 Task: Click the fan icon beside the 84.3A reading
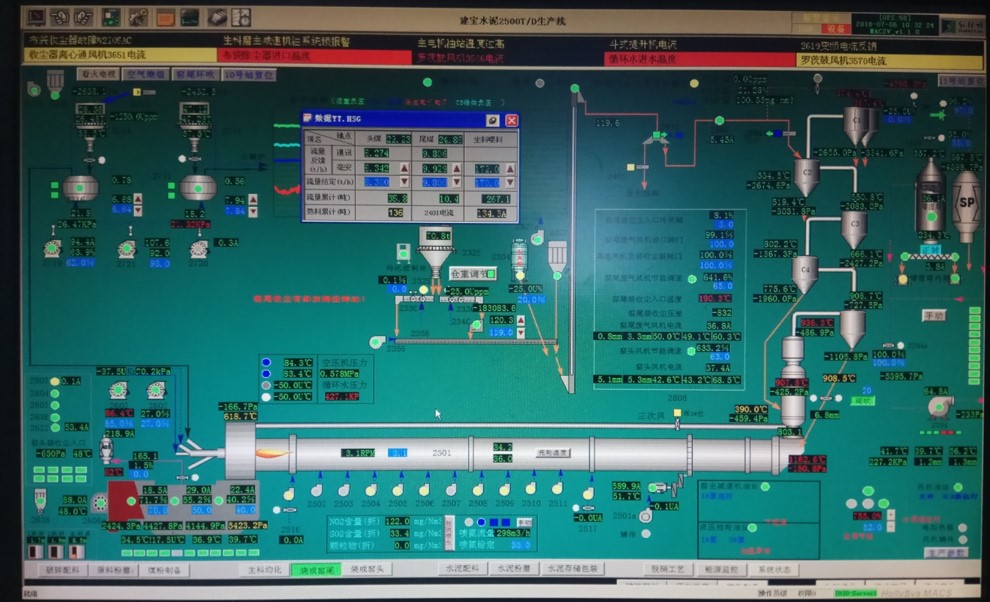938,406
